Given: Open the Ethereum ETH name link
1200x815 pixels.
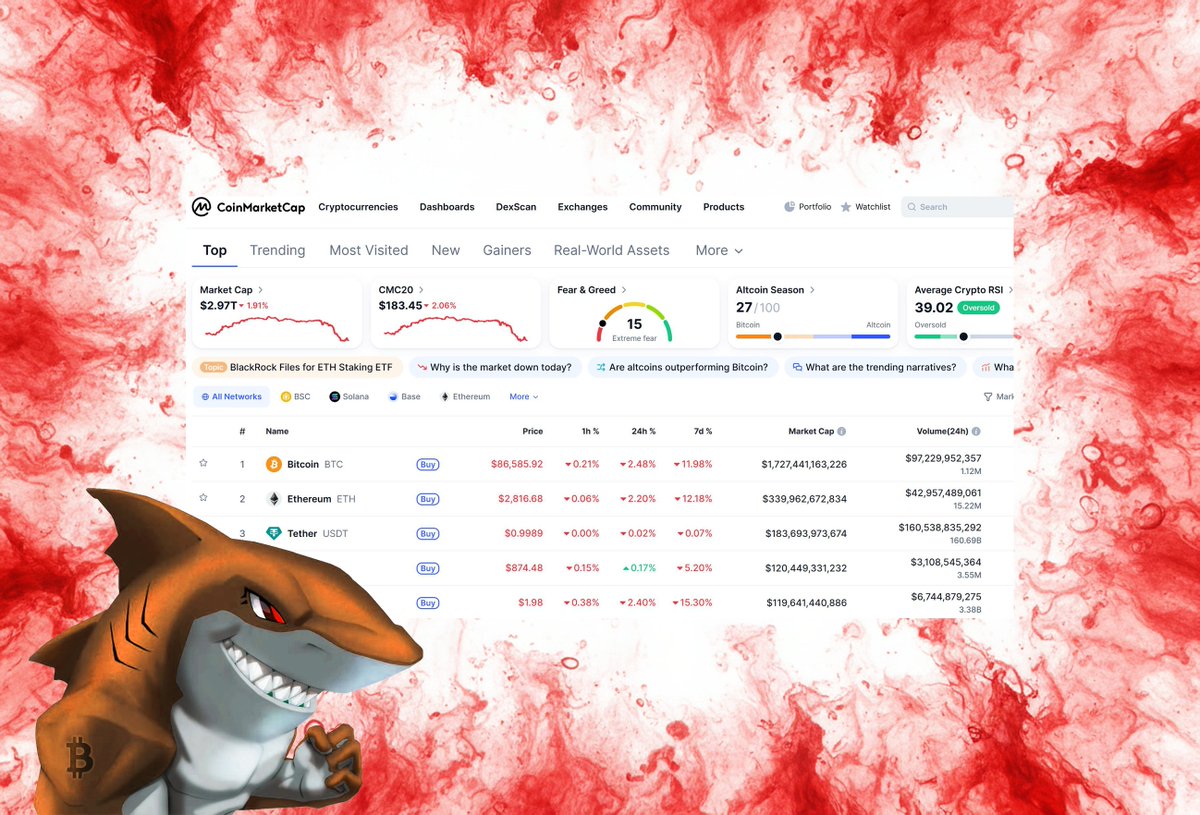Looking at the screenshot, I should point(321,499).
